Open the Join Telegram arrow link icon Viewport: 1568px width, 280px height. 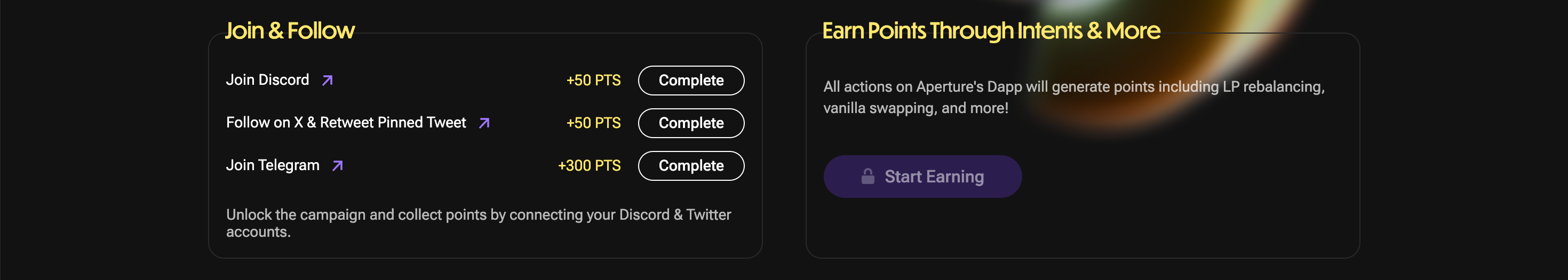(337, 165)
